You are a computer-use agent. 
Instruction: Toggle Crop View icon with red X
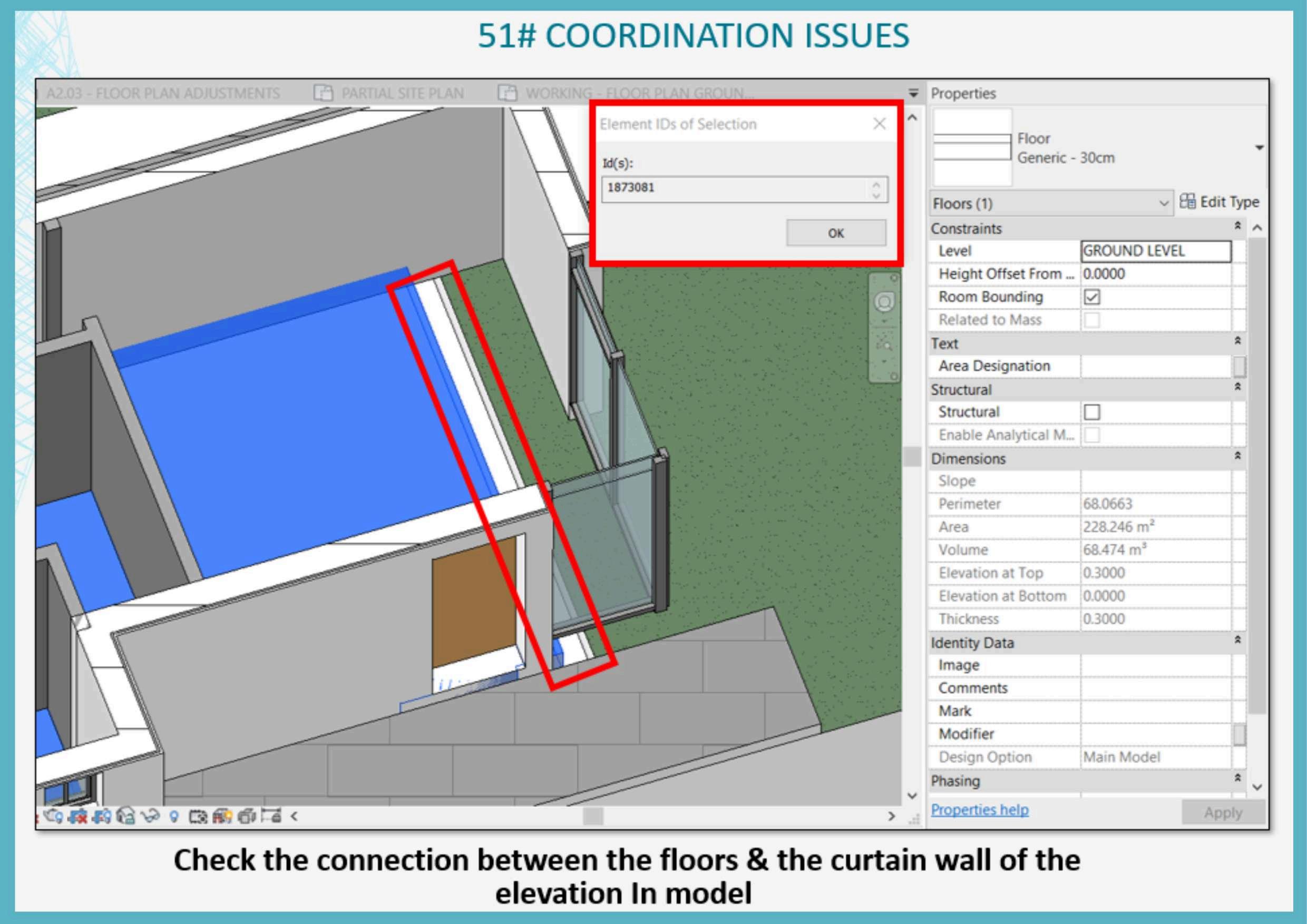tap(77, 817)
